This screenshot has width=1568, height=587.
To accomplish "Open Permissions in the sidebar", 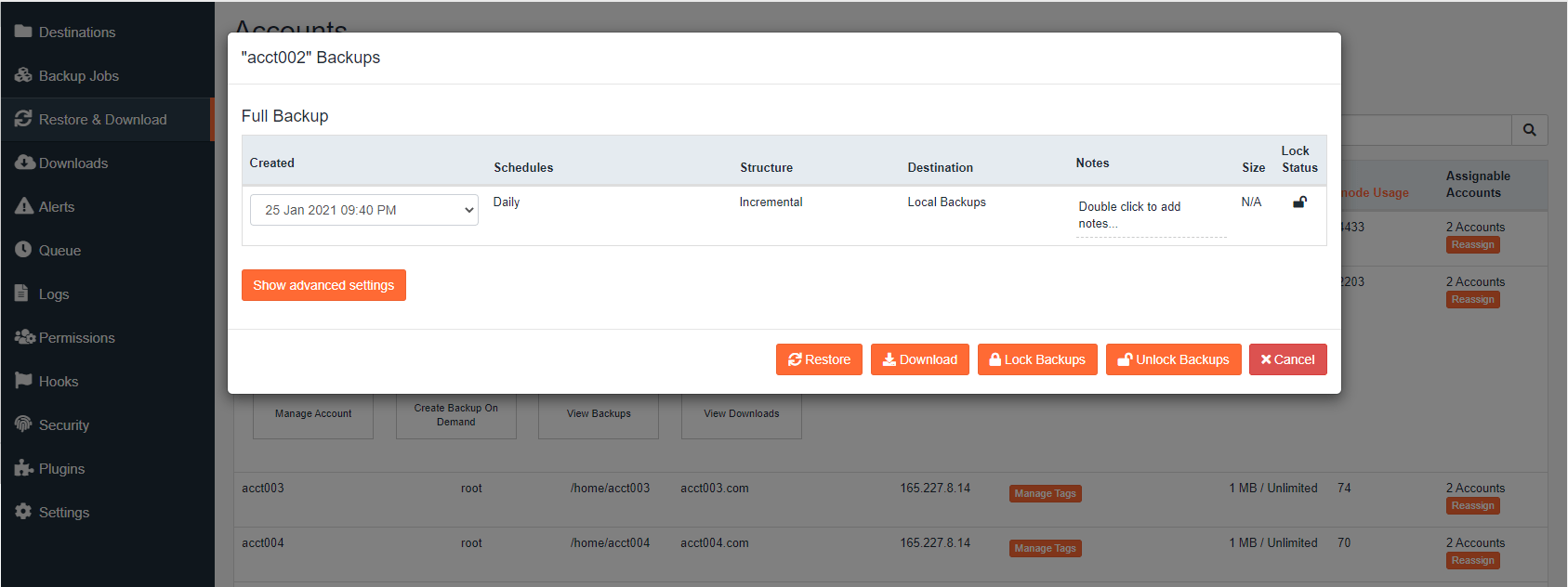I will [x=107, y=337].
